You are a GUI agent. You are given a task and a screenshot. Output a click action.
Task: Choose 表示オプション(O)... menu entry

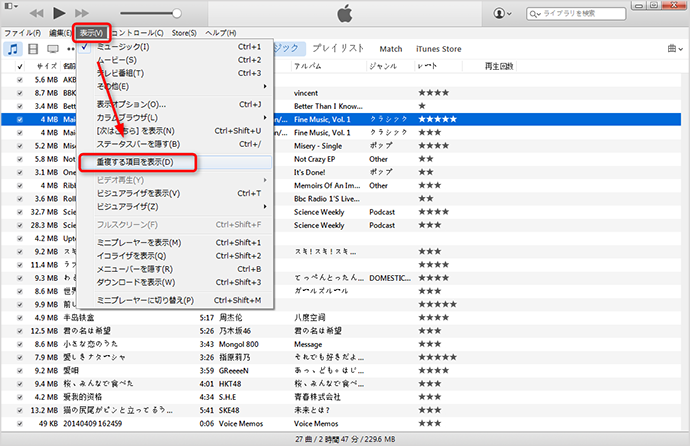(175, 104)
